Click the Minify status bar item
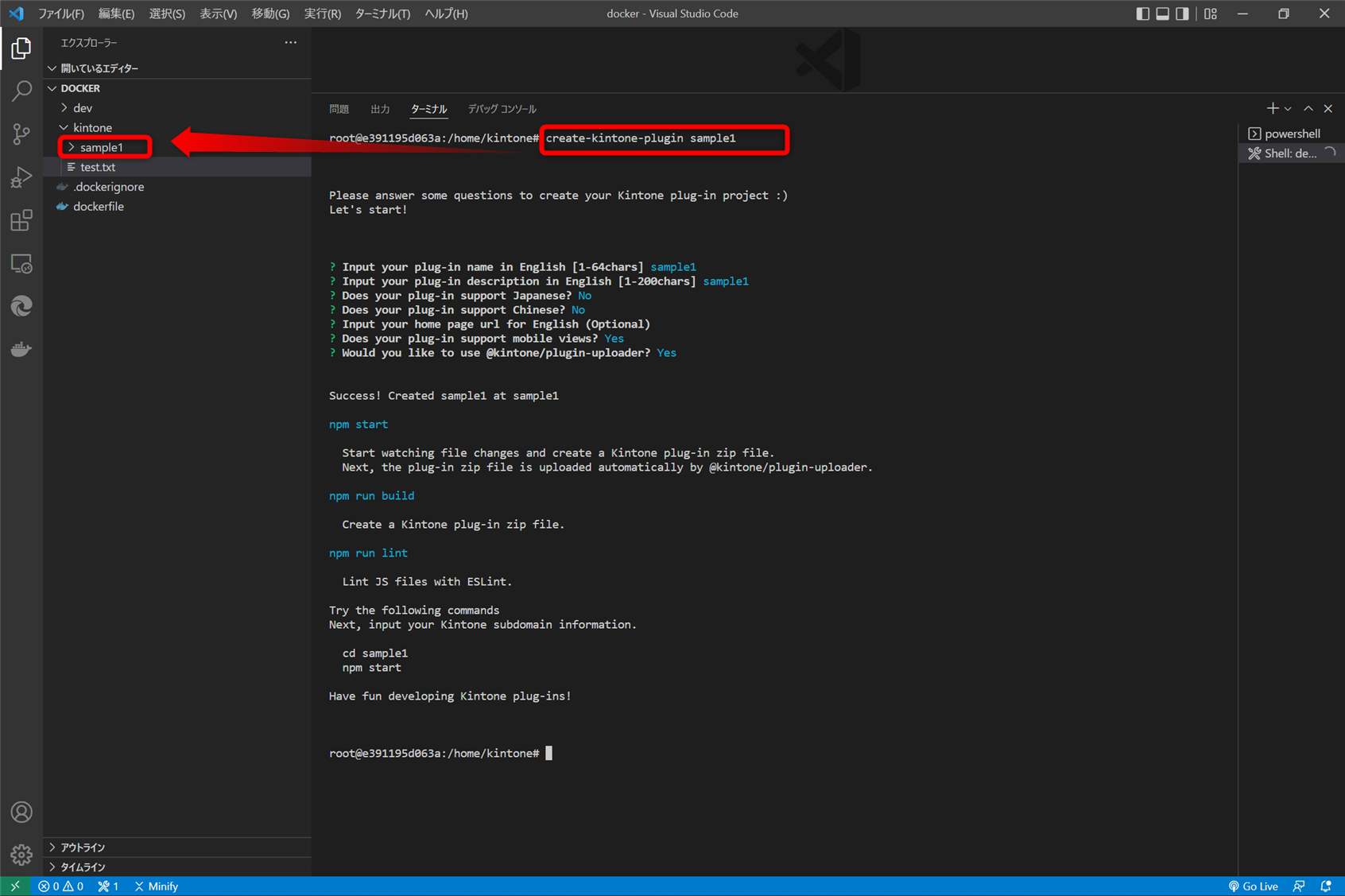 click(x=157, y=886)
